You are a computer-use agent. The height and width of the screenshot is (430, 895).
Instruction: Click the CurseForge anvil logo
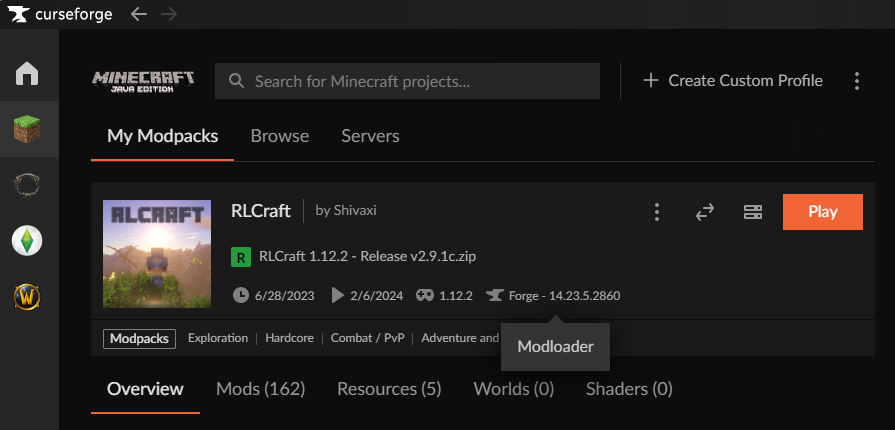click(x=18, y=14)
